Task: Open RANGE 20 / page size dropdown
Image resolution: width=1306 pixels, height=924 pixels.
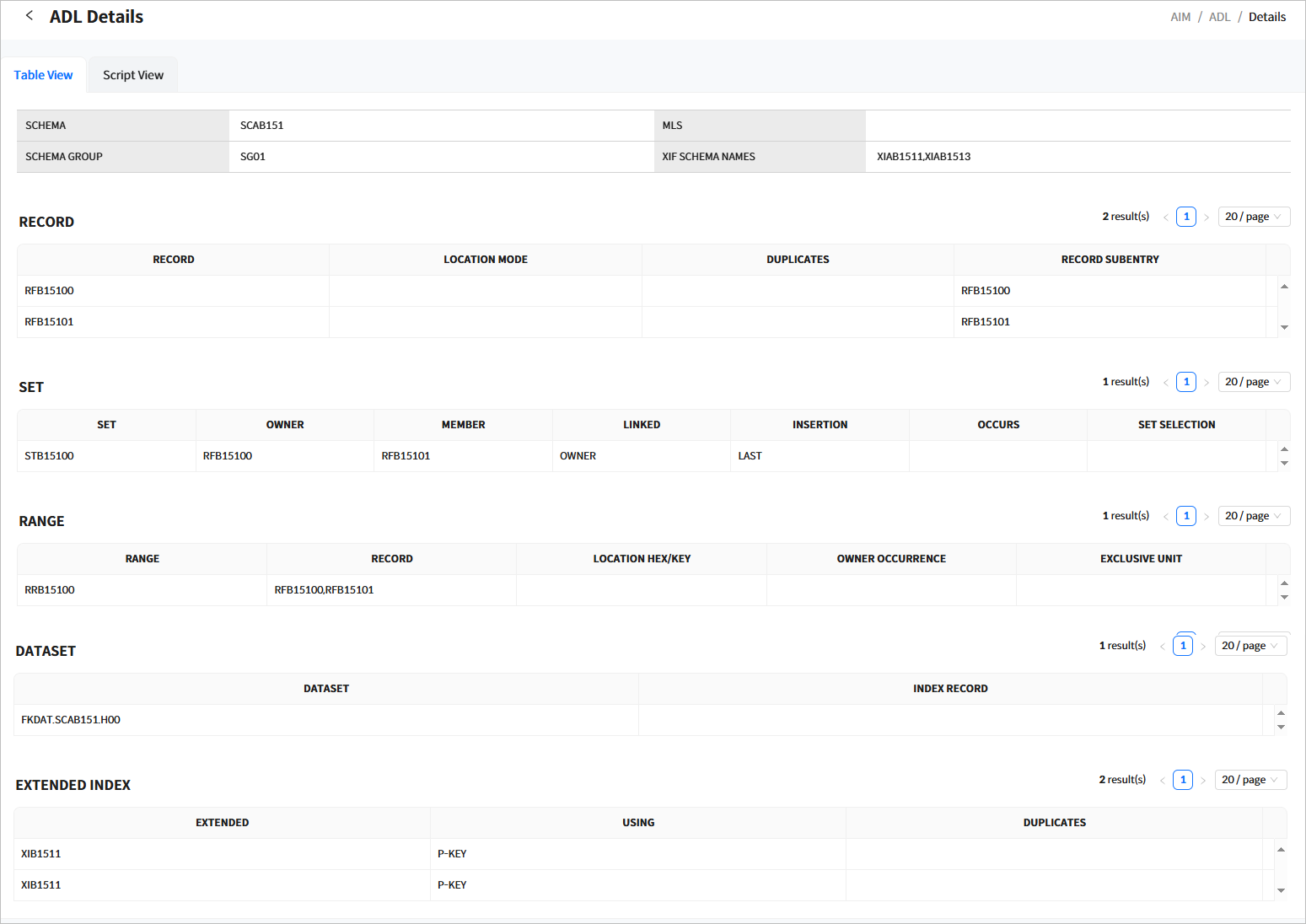Action: click(1253, 516)
